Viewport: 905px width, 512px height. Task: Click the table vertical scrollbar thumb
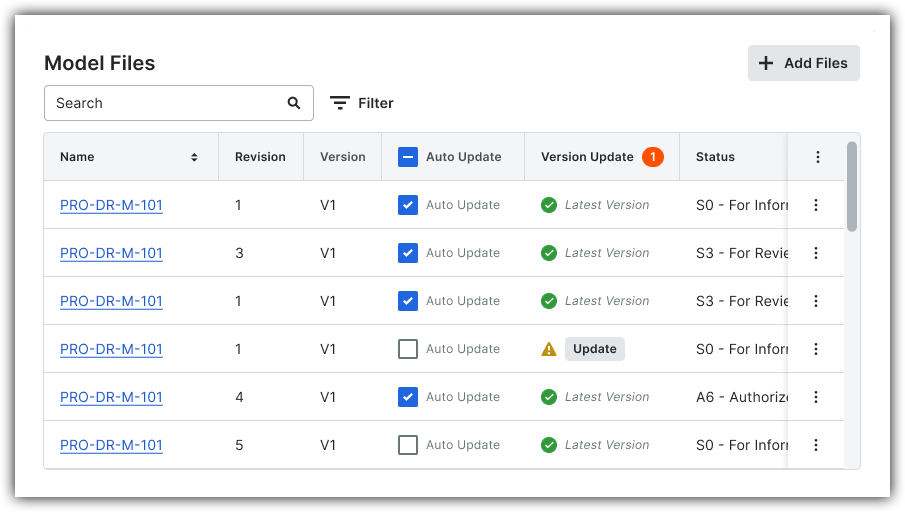pyautogui.click(x=851, y=186)
